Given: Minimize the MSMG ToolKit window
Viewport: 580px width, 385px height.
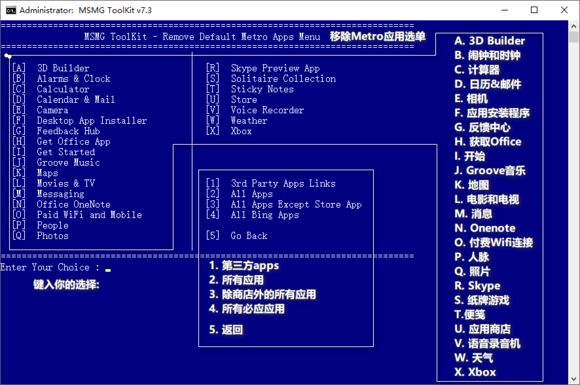Looking at the screenshot, I should (x=505, y=10).
